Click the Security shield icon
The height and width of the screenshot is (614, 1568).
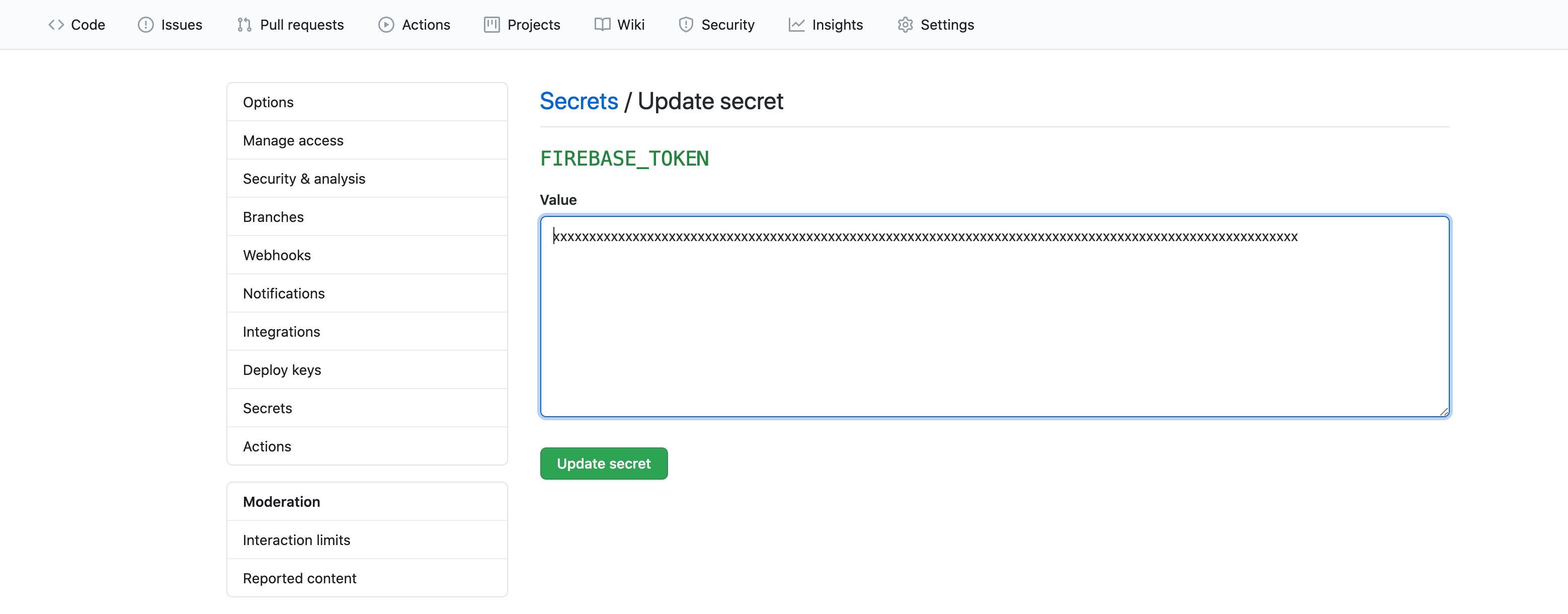coord(686,25)
